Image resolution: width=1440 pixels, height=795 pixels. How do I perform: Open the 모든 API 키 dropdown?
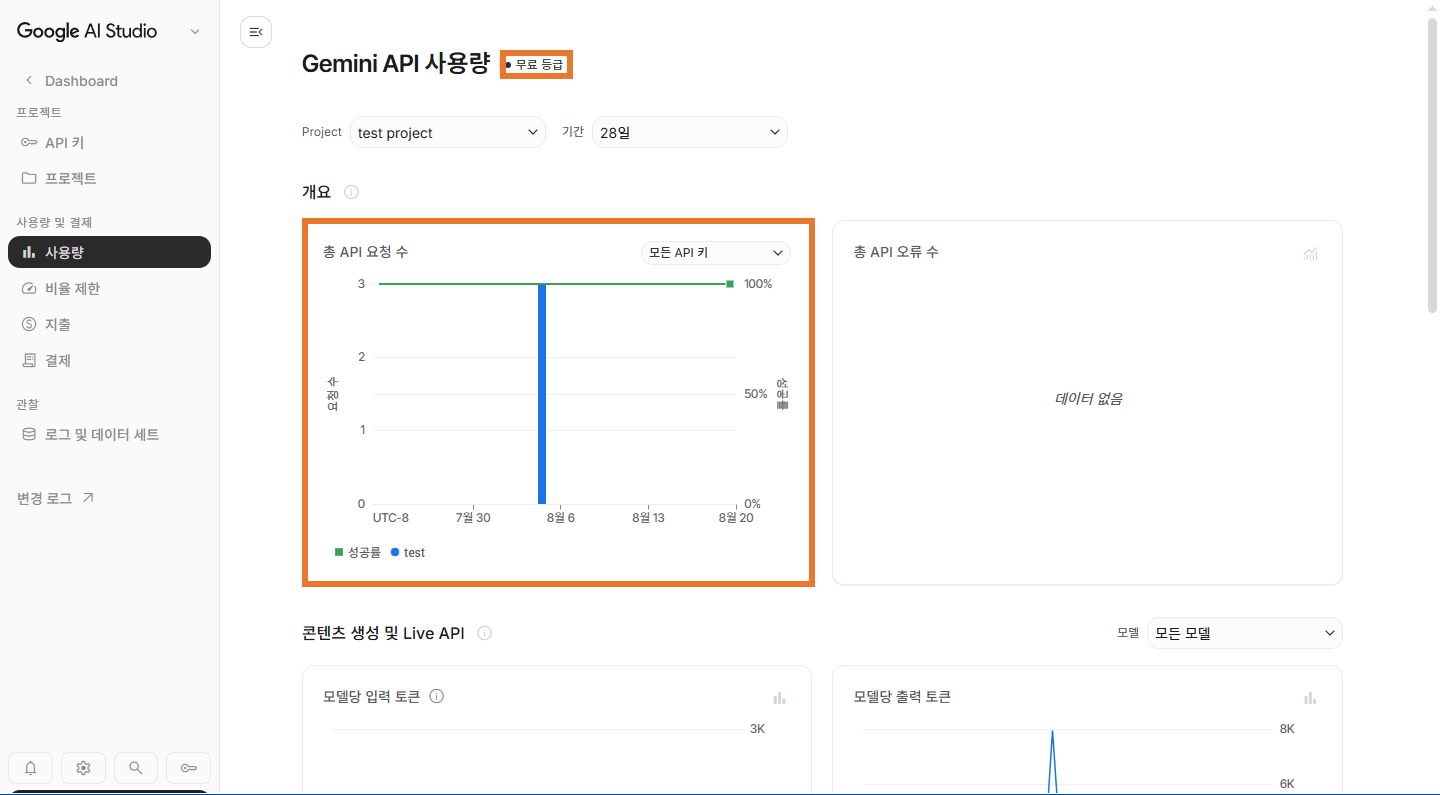pyautogui.click(x=715, y=253)
